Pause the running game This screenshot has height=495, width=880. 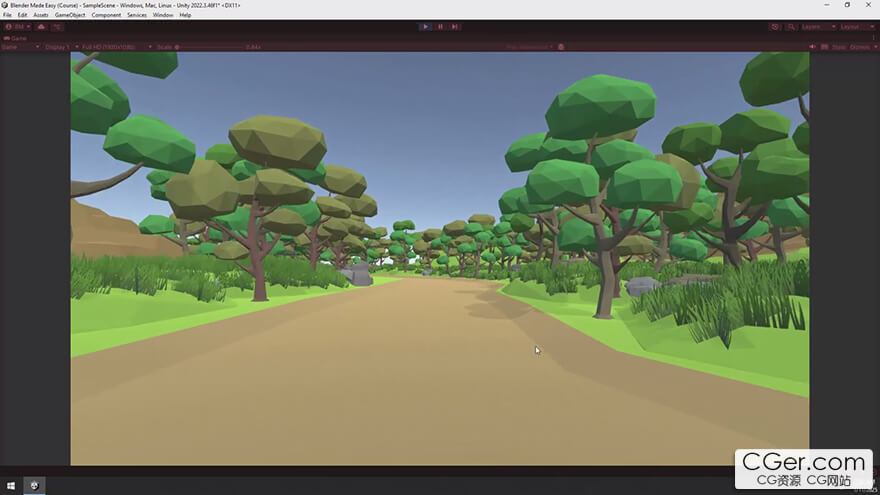tap(440, 27)
